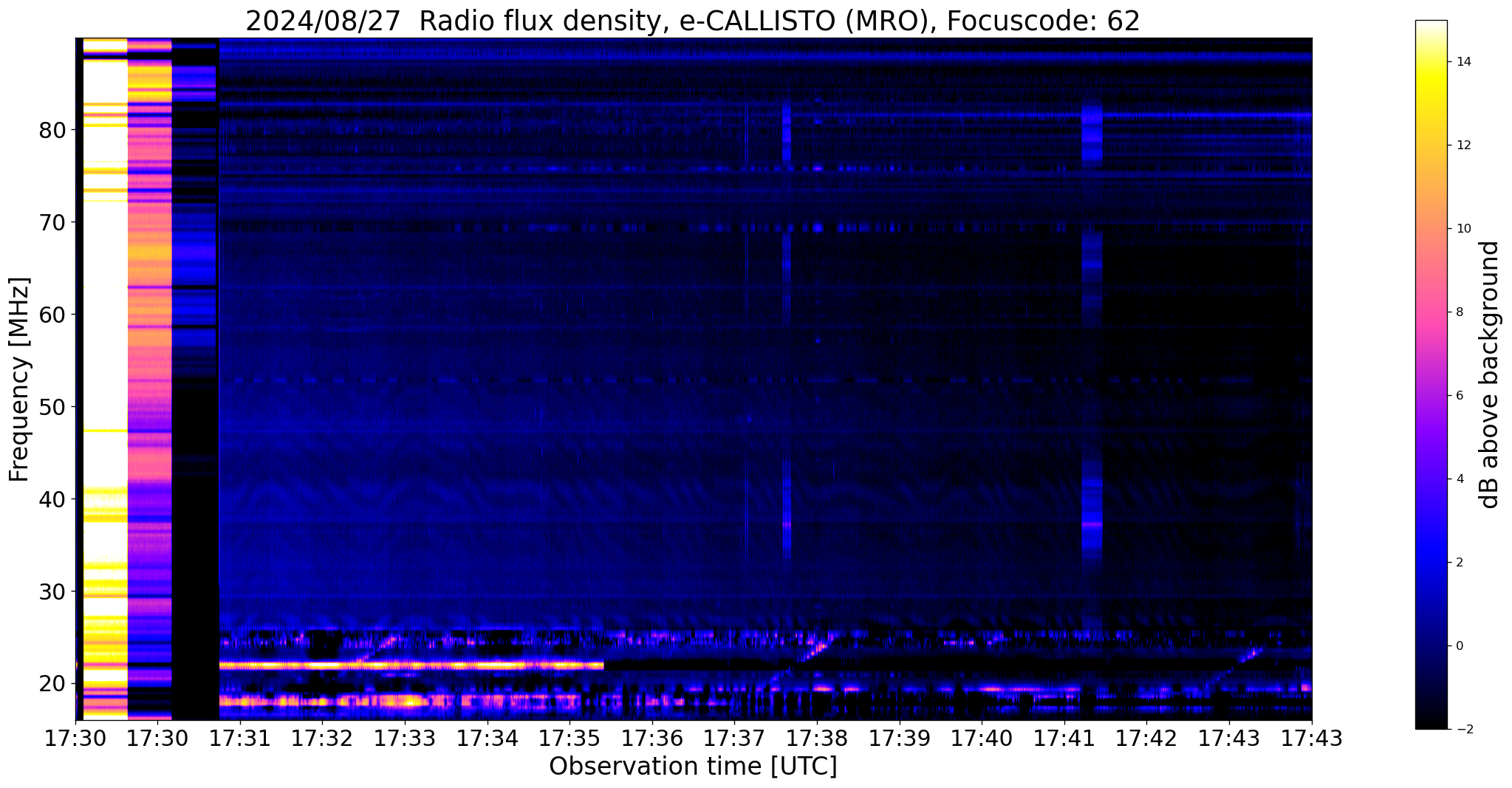Click the bright horizontal band near 22 MHz
This screenshot has height=788, width=1512.
click(411, 665)
